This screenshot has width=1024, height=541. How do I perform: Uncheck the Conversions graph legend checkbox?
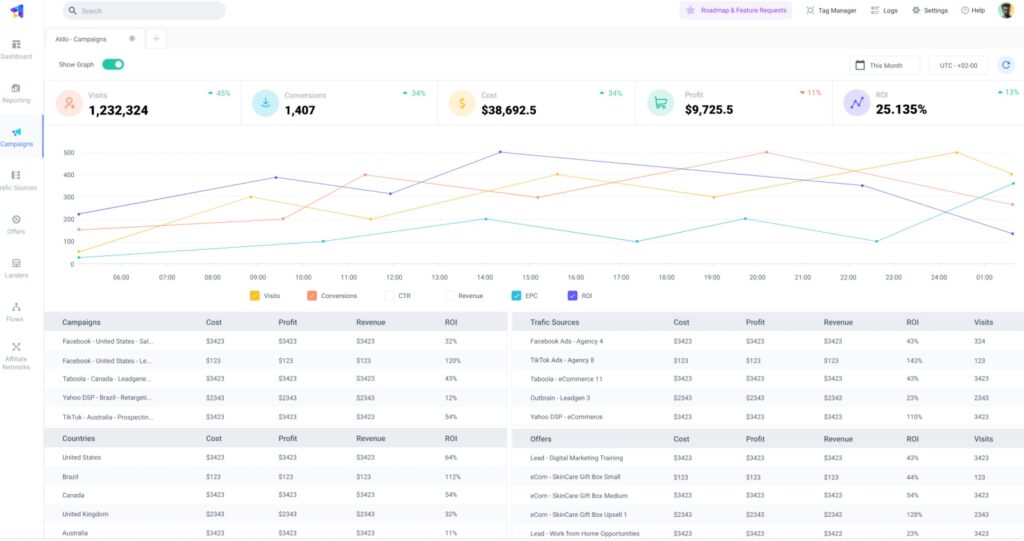pyautogui.click(x=312, y=296)
